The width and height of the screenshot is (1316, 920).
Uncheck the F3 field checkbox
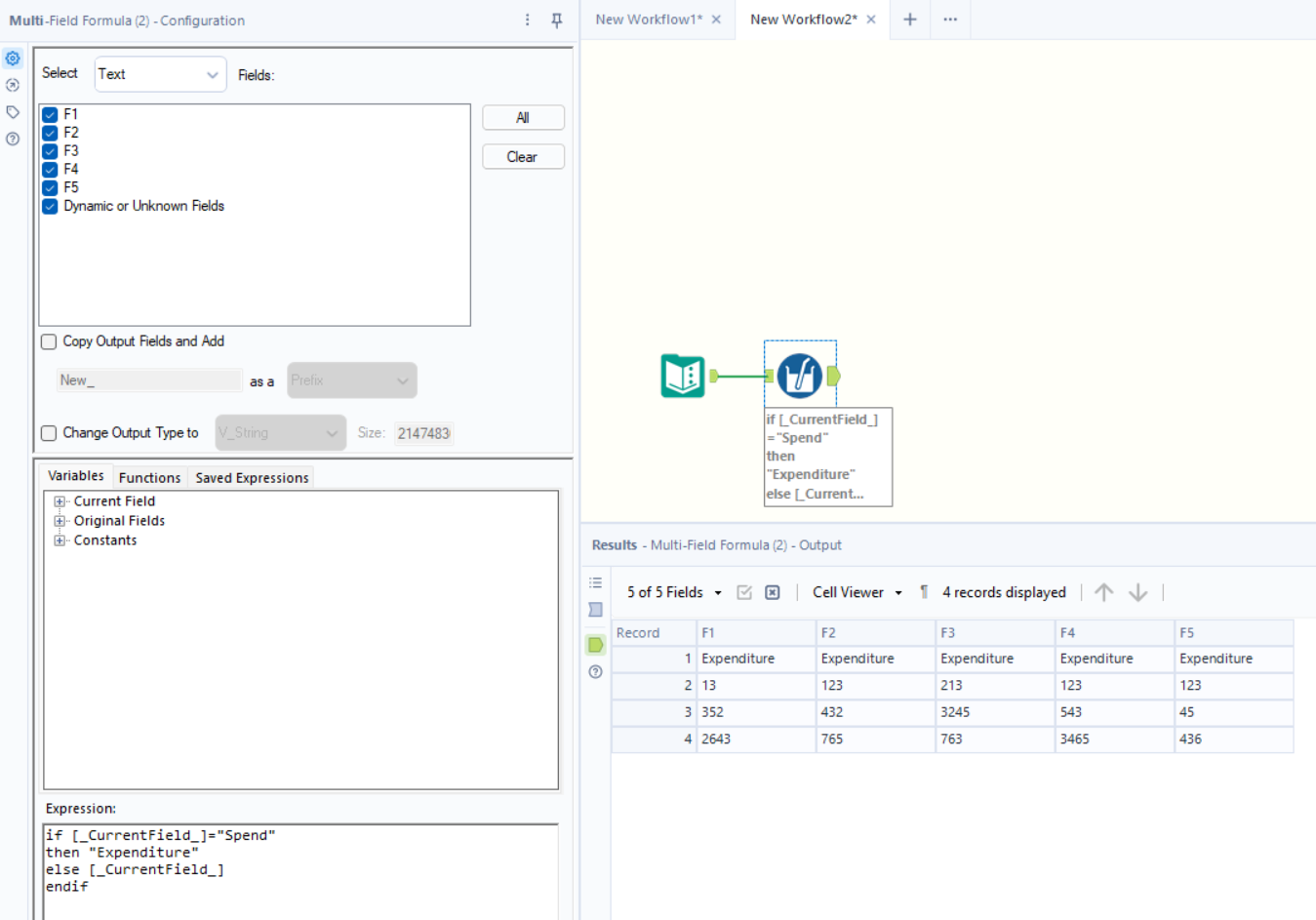point(50,150)
